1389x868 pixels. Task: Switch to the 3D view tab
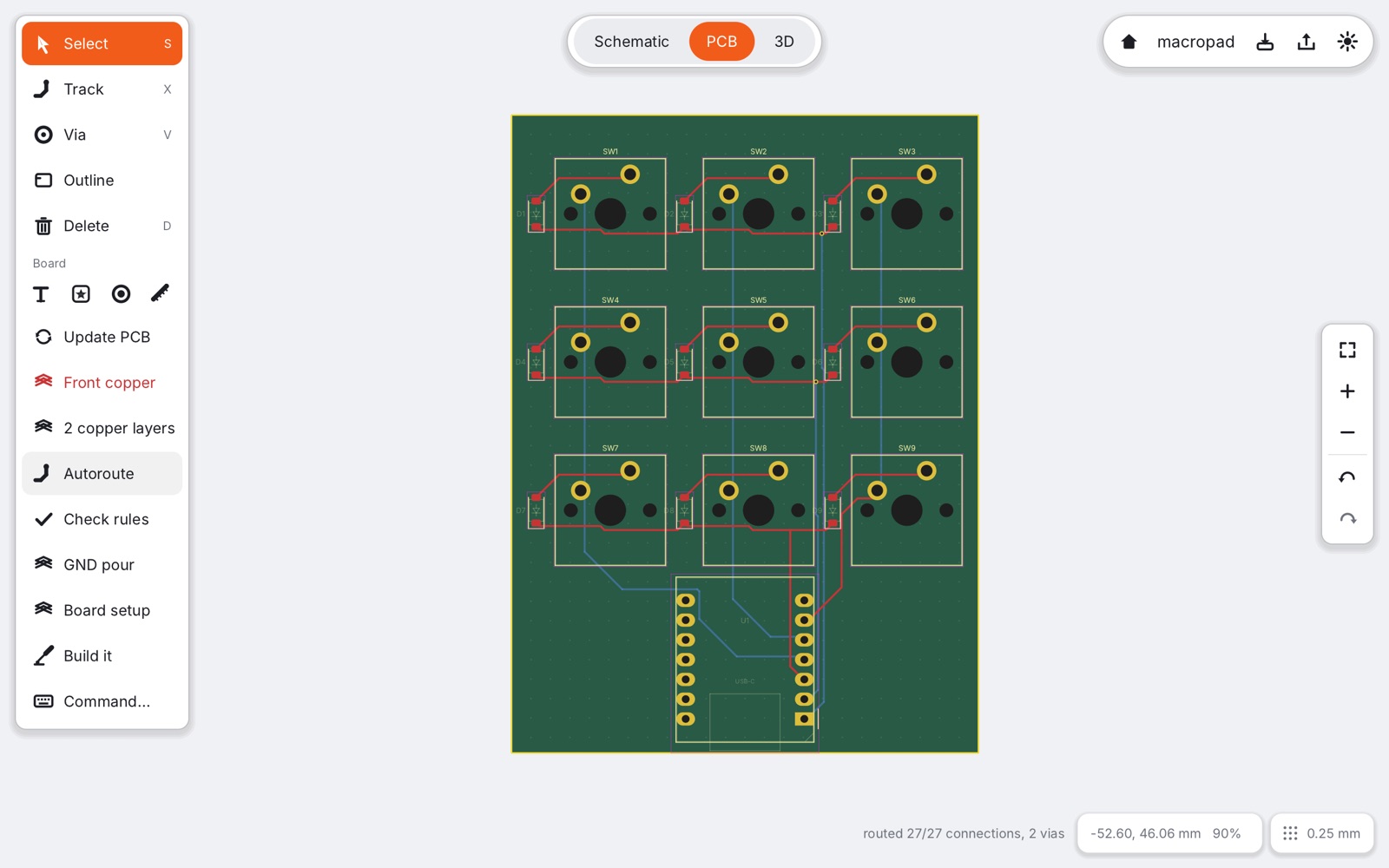(784, 42)
